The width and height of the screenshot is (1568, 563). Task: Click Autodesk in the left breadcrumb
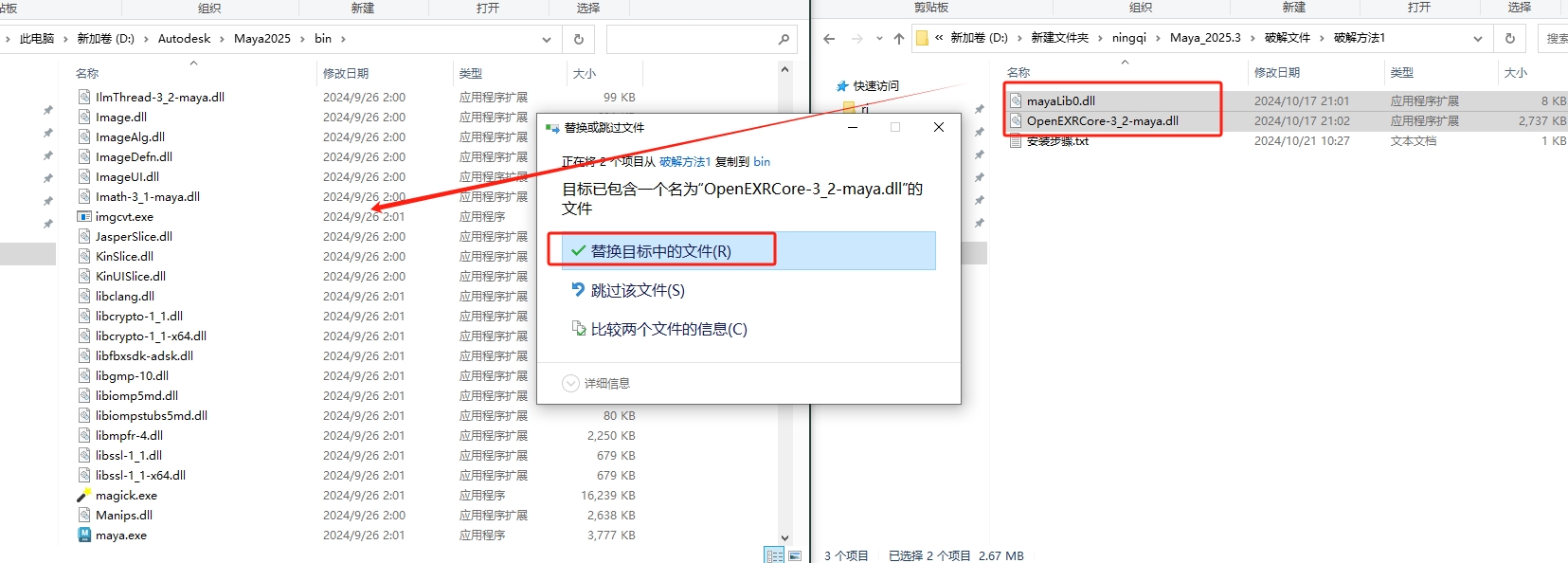tap(185, 39)
